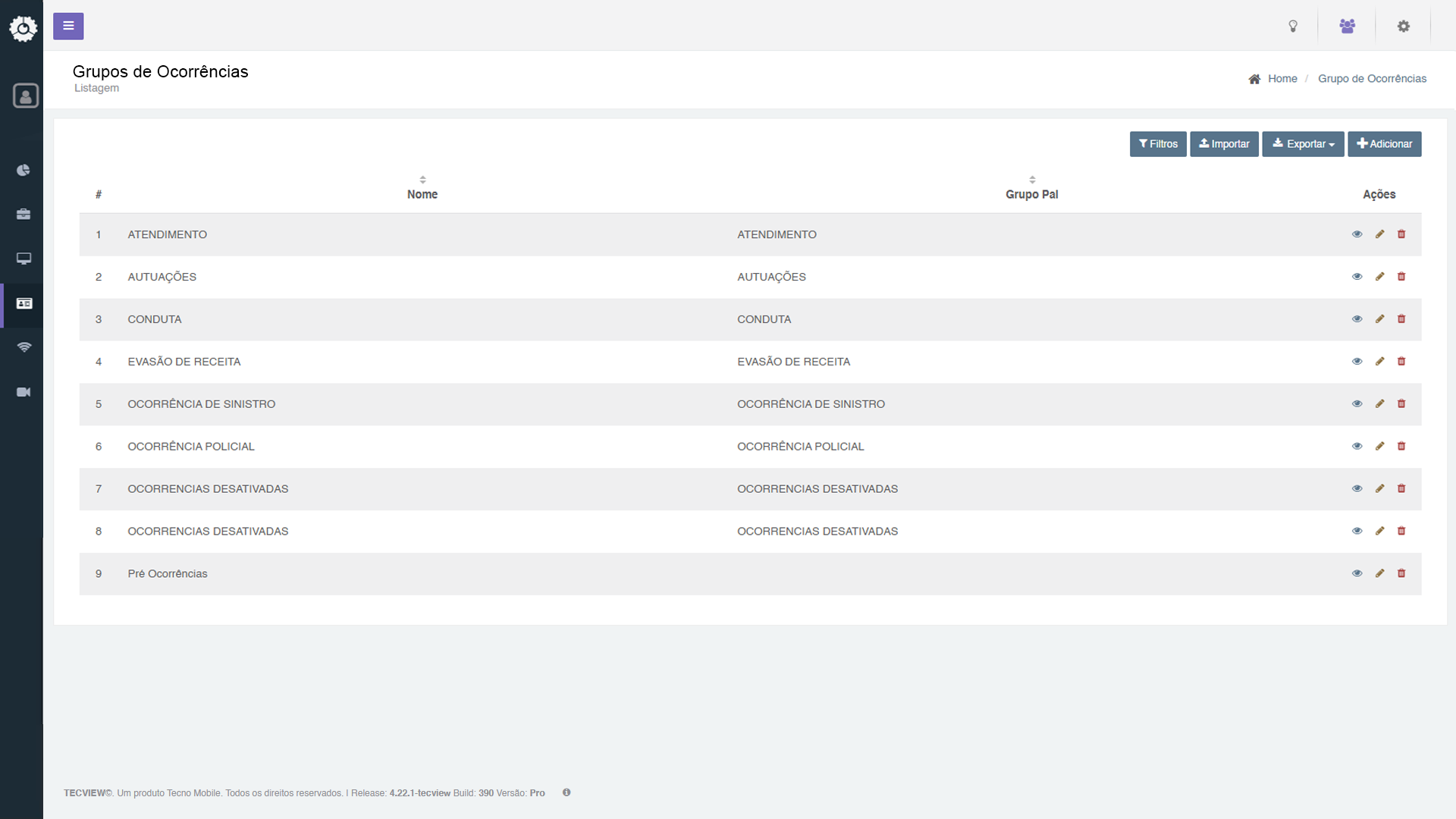
Task: Open the users group icon in header
Action: pos(1347,26)
